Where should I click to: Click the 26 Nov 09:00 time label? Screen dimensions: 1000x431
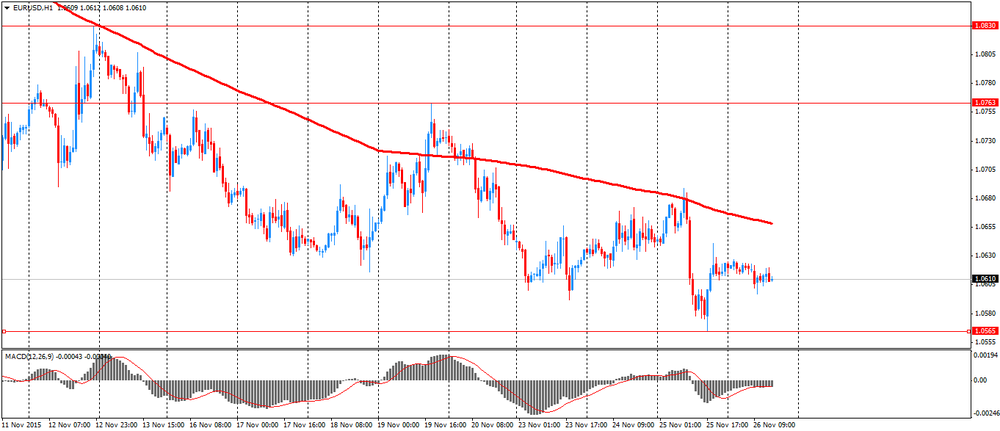click(776, 423)
